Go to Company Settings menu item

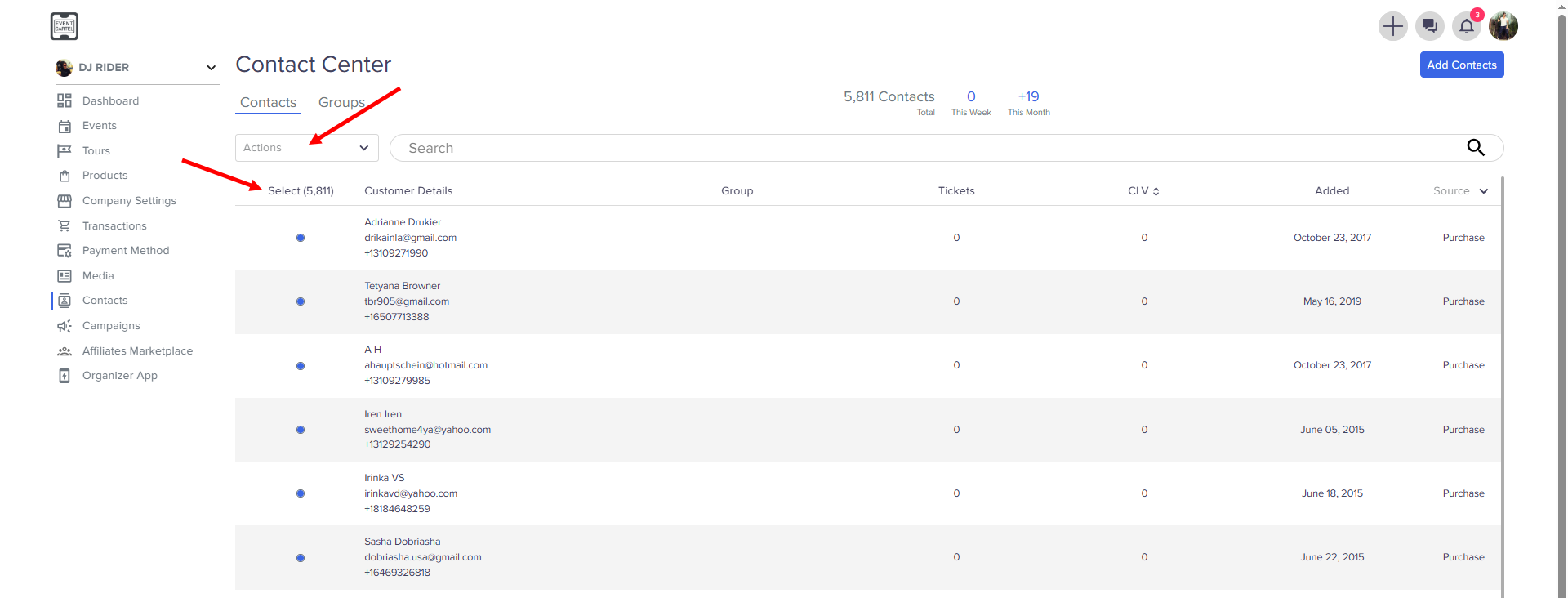[129, 201]
